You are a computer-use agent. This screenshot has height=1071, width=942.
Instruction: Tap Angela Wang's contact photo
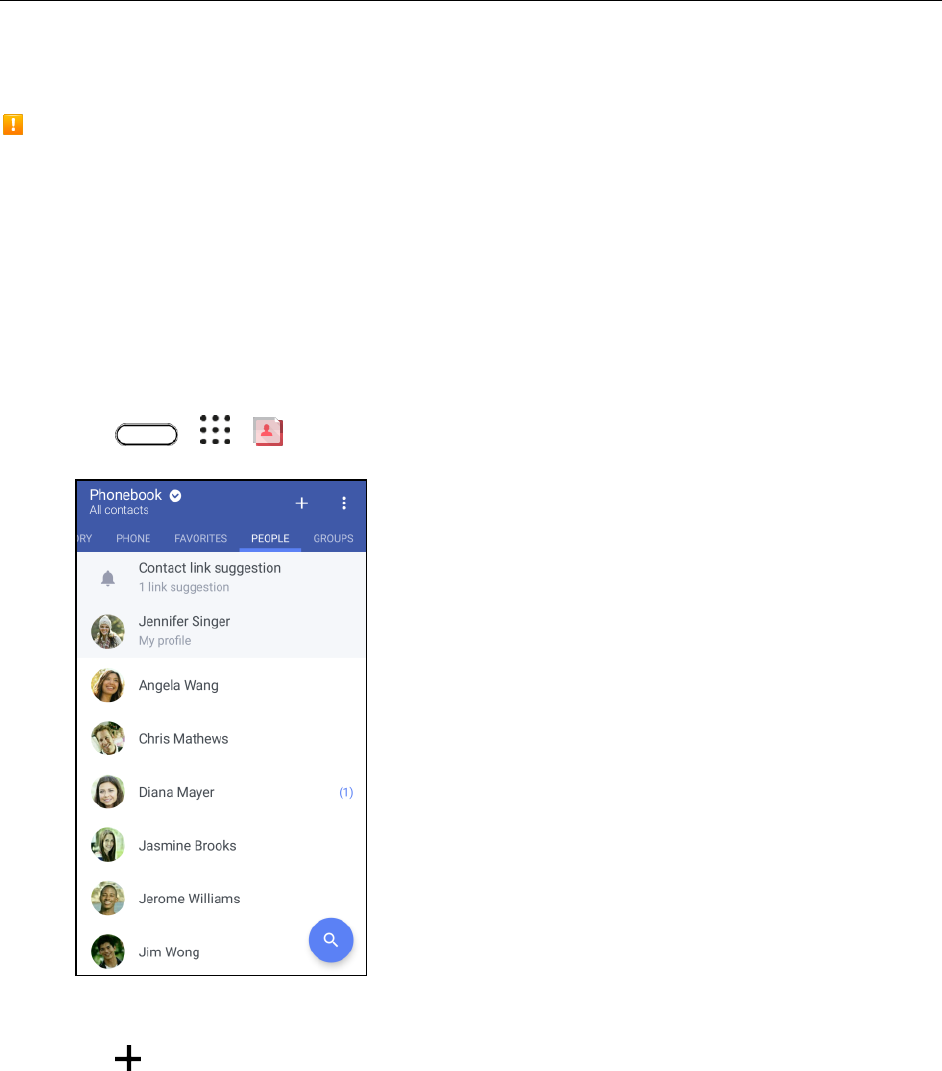click(x=108, y=685)
